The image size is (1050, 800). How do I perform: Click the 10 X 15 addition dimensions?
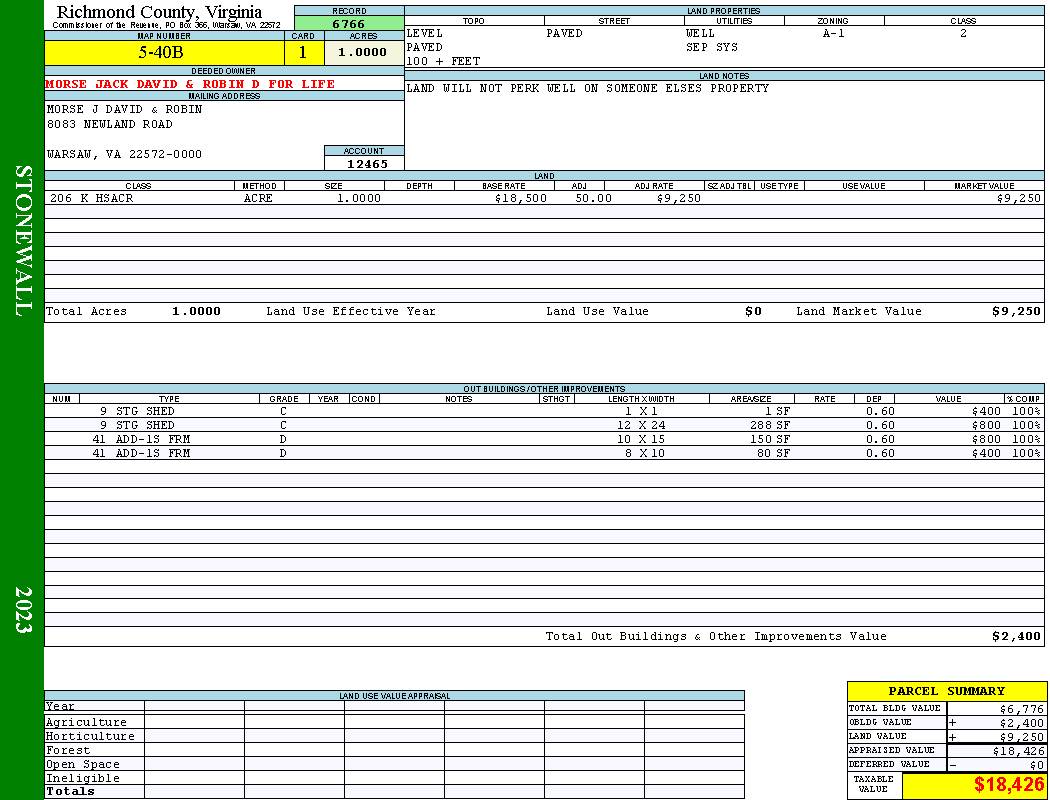coord(641,440)
